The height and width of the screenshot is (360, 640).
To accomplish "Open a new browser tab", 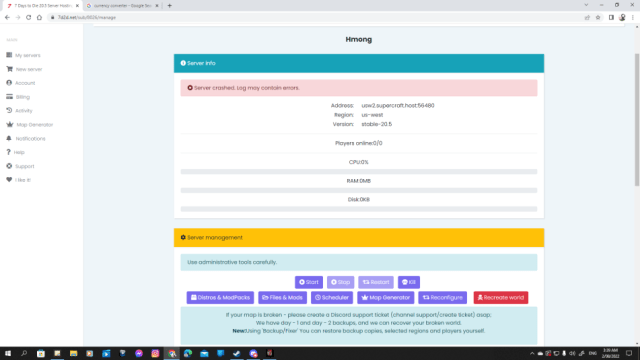I will (x=169, y=6).
